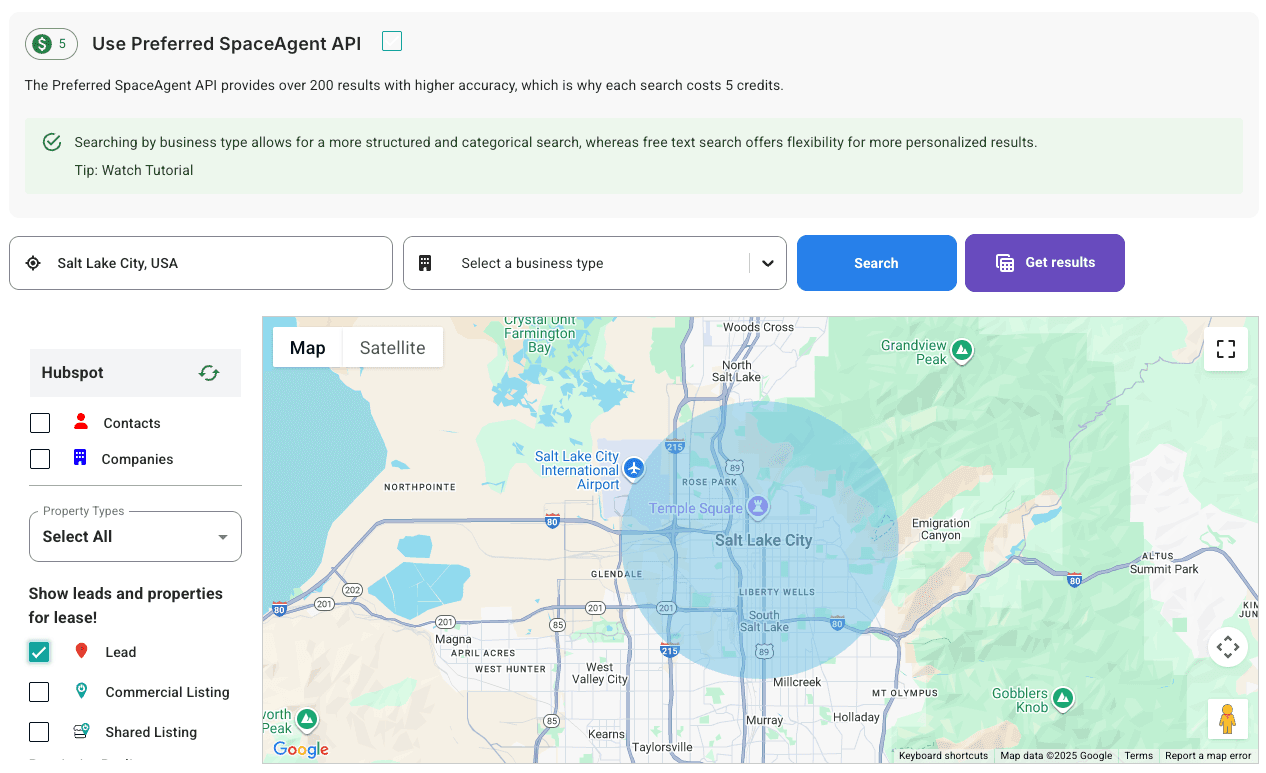Click the West Valley City map label
This screenshot has height=773, width=1266.
[600, 673]
